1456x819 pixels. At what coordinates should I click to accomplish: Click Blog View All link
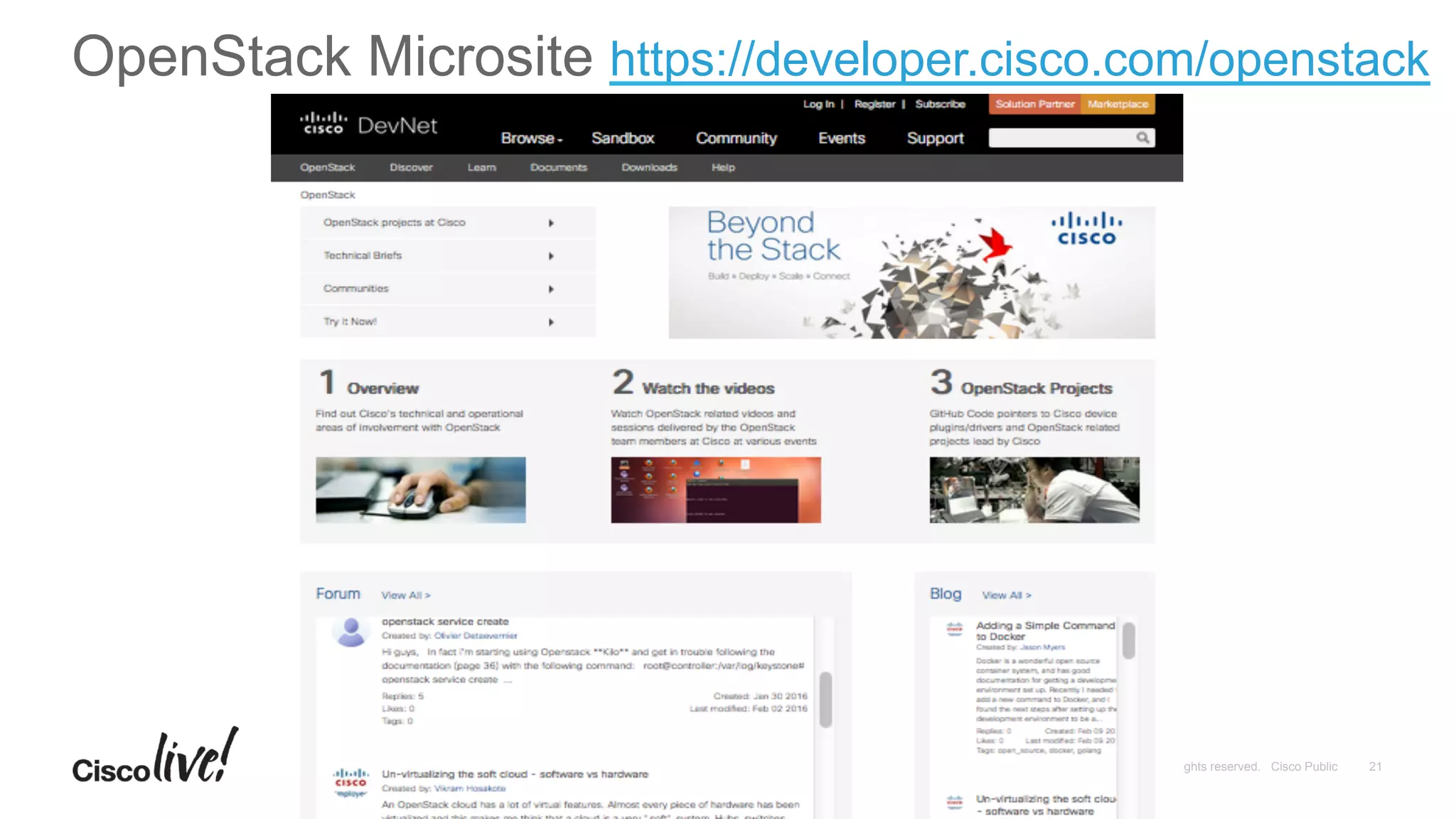pyautogui.click(x=1006, y=595)
